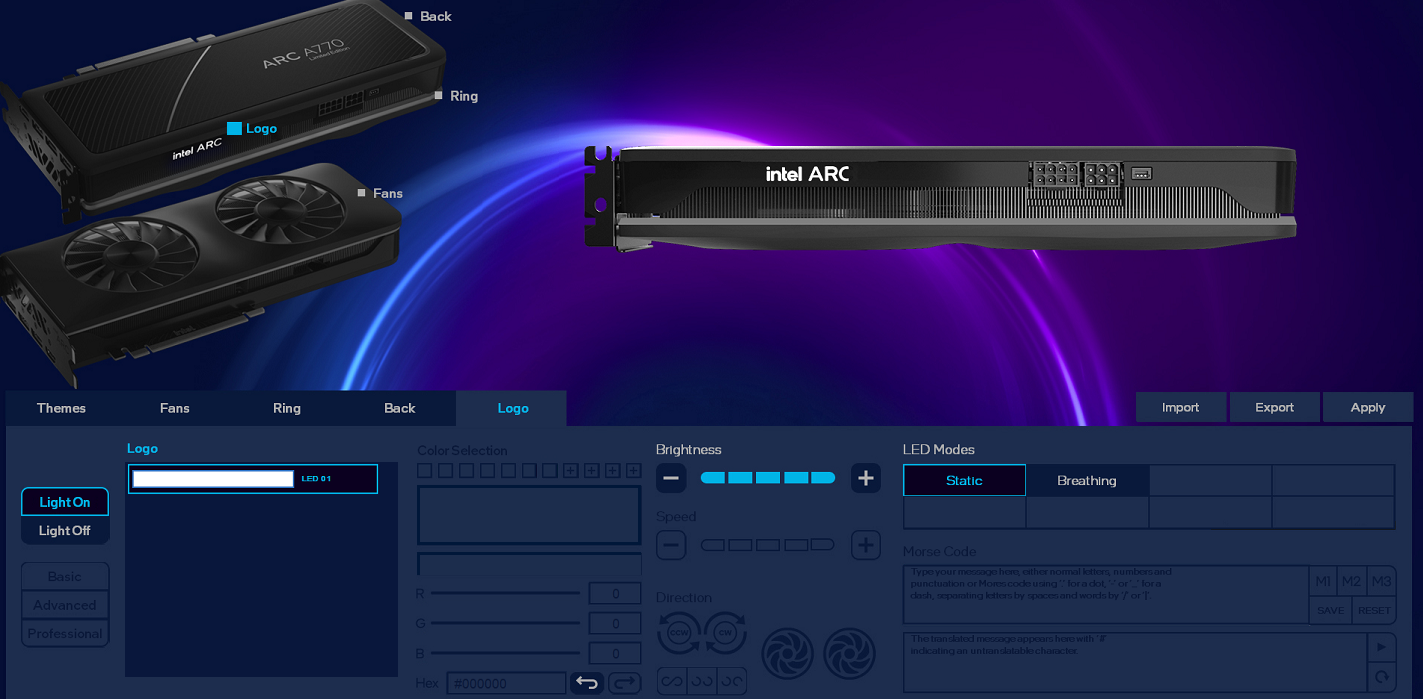The image size is (1423, 699).
Task: Click the left fan icon beside Direction
Action: click(x=788, y=653)
